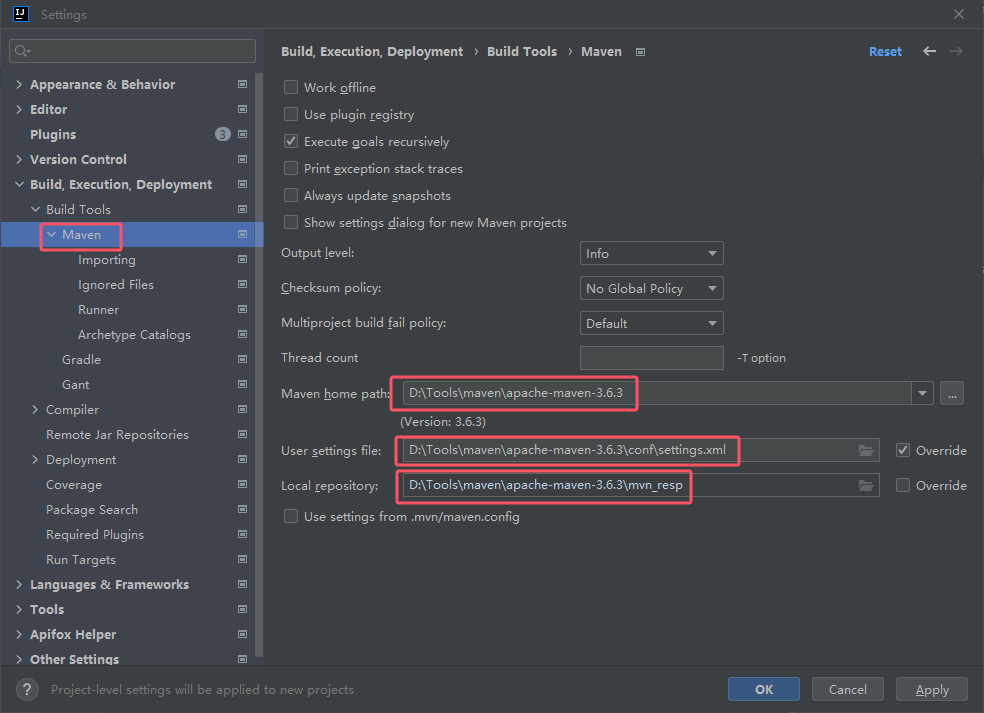Open the Output level dropdown
The height and width of the screenshot is (713, 984).
(651, 253)
